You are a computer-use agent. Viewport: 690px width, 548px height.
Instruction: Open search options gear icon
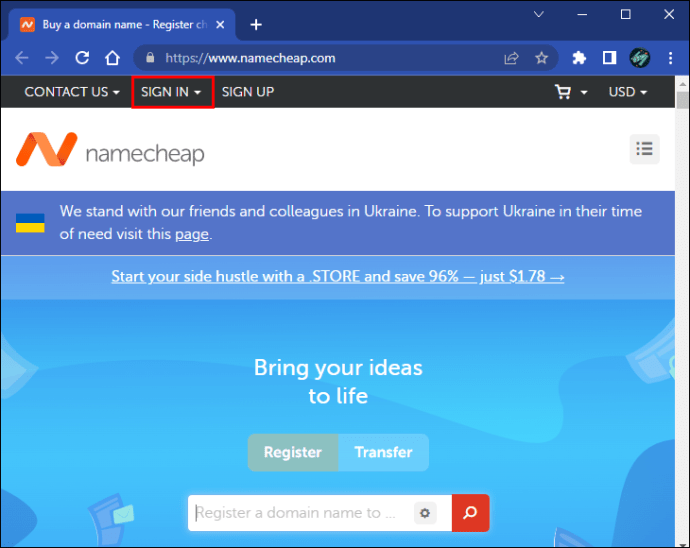click(x=425, y=513)
